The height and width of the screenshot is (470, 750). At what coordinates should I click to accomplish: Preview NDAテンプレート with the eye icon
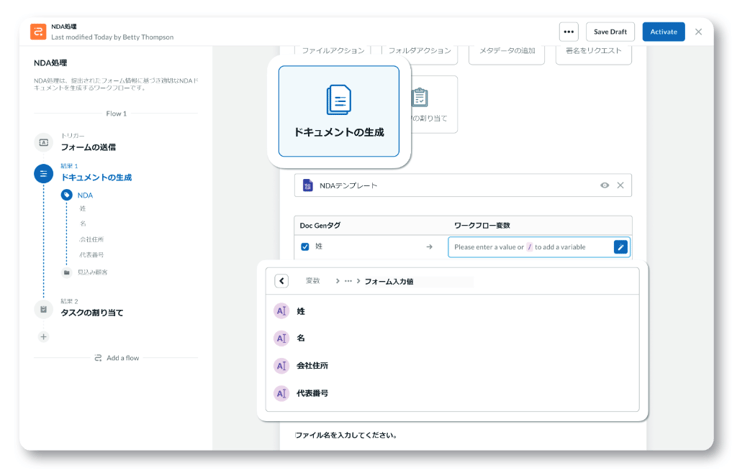tap(604, 186)
